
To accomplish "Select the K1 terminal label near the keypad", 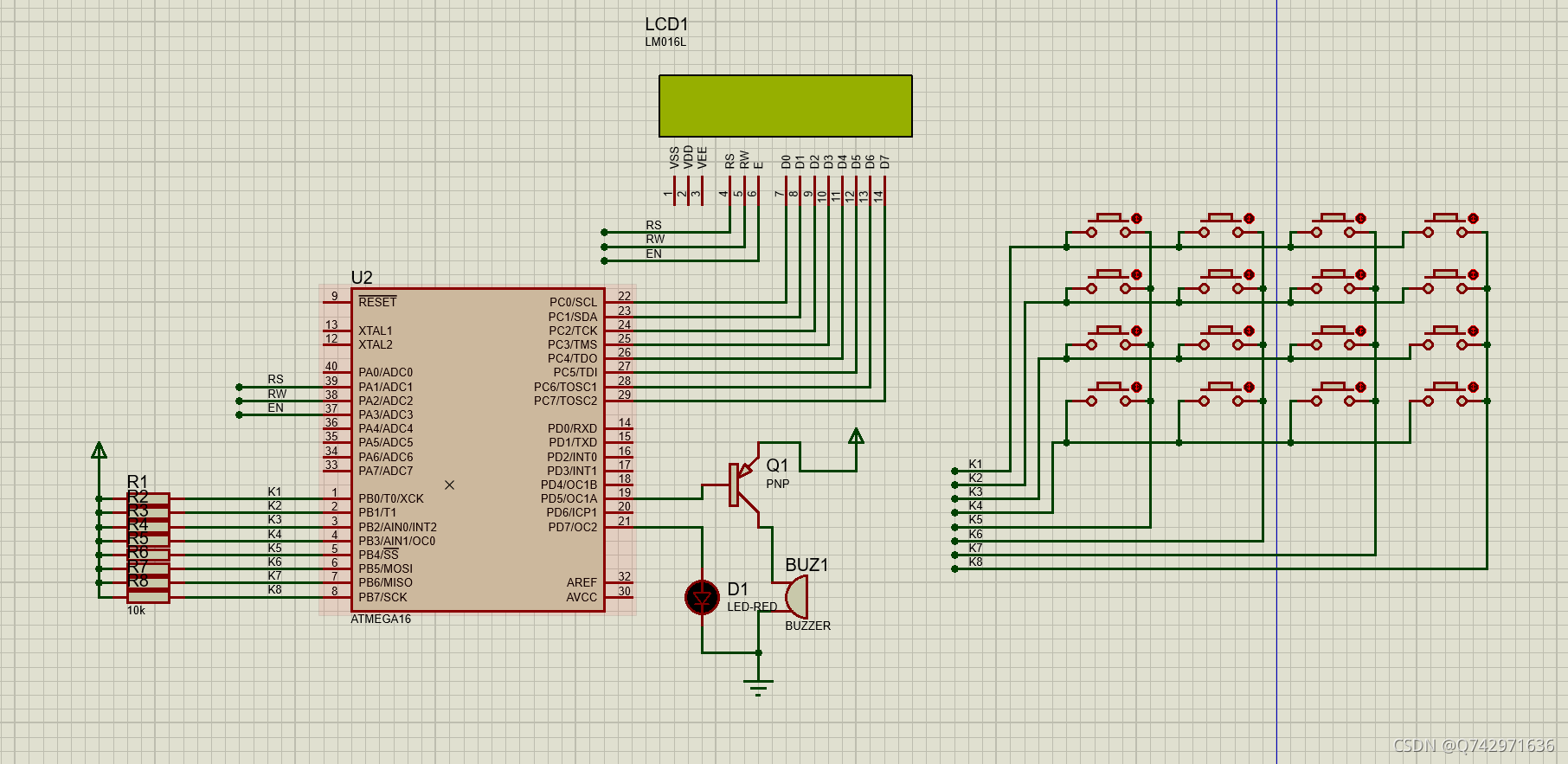I will [975, 464].
